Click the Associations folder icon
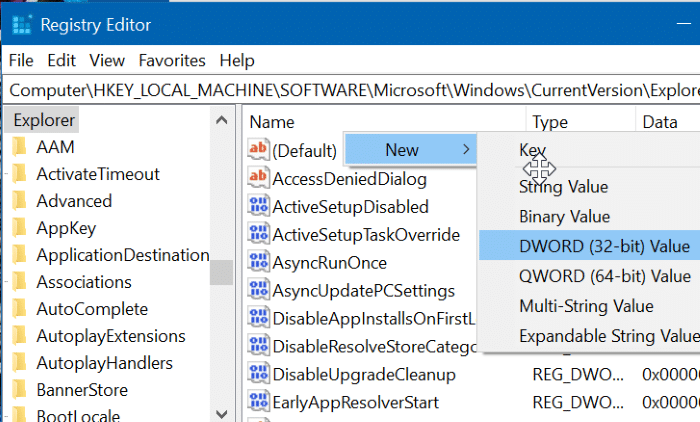The image size is (700, 422). [x=20, y=282]
